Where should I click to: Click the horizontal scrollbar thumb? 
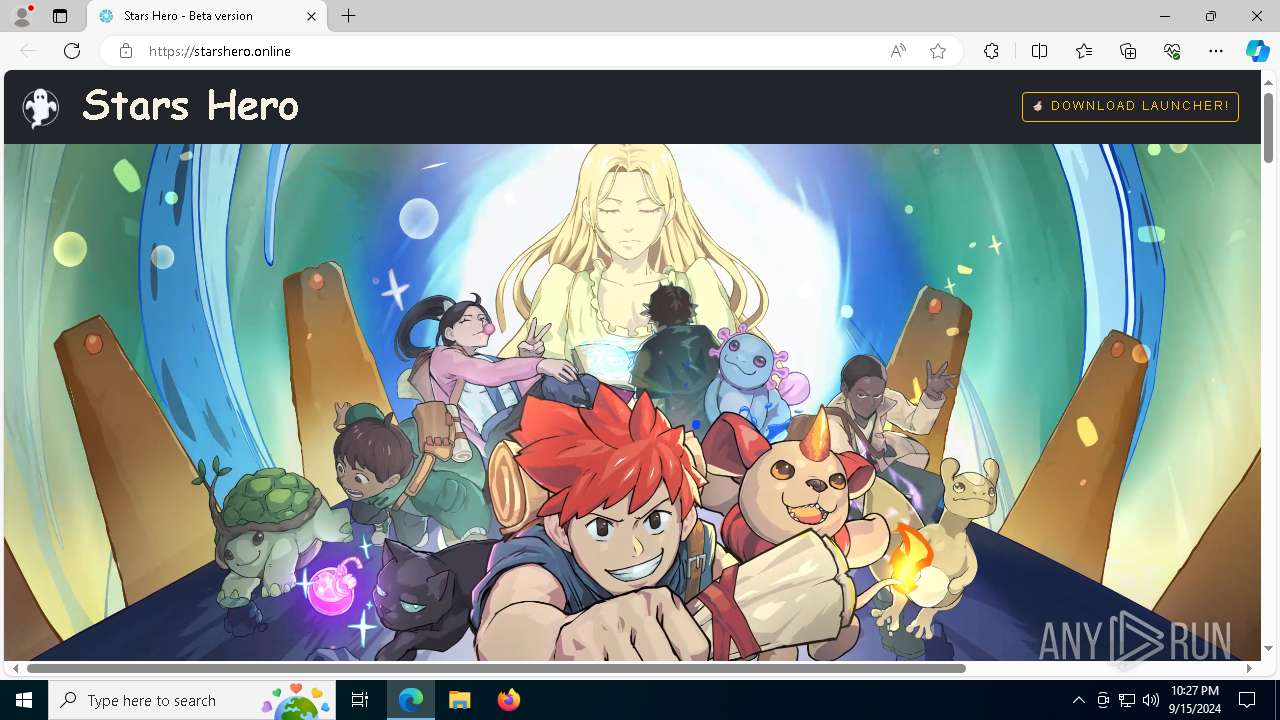(496, 668)
